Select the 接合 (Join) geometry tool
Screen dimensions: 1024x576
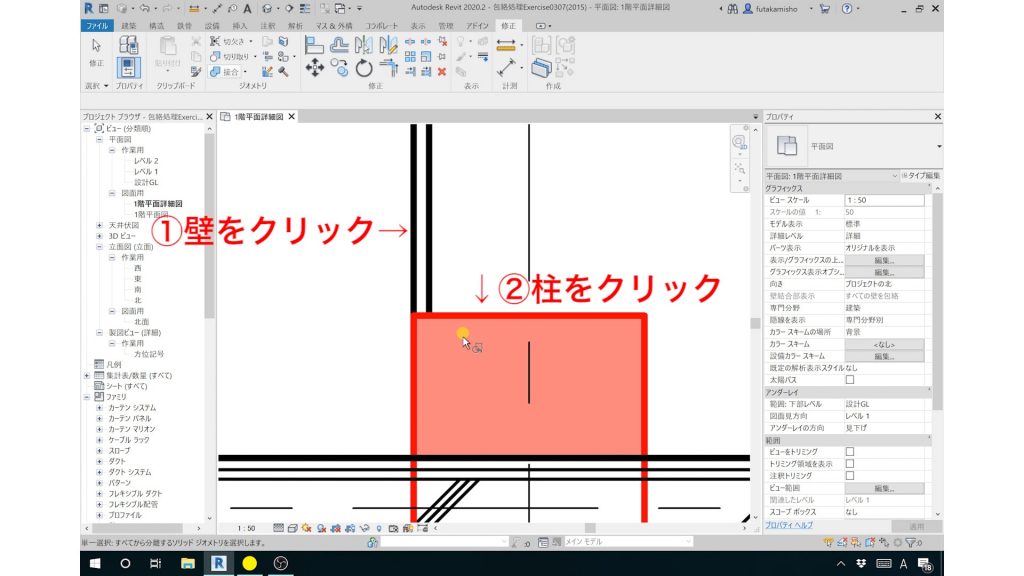(x=225, y=71)
